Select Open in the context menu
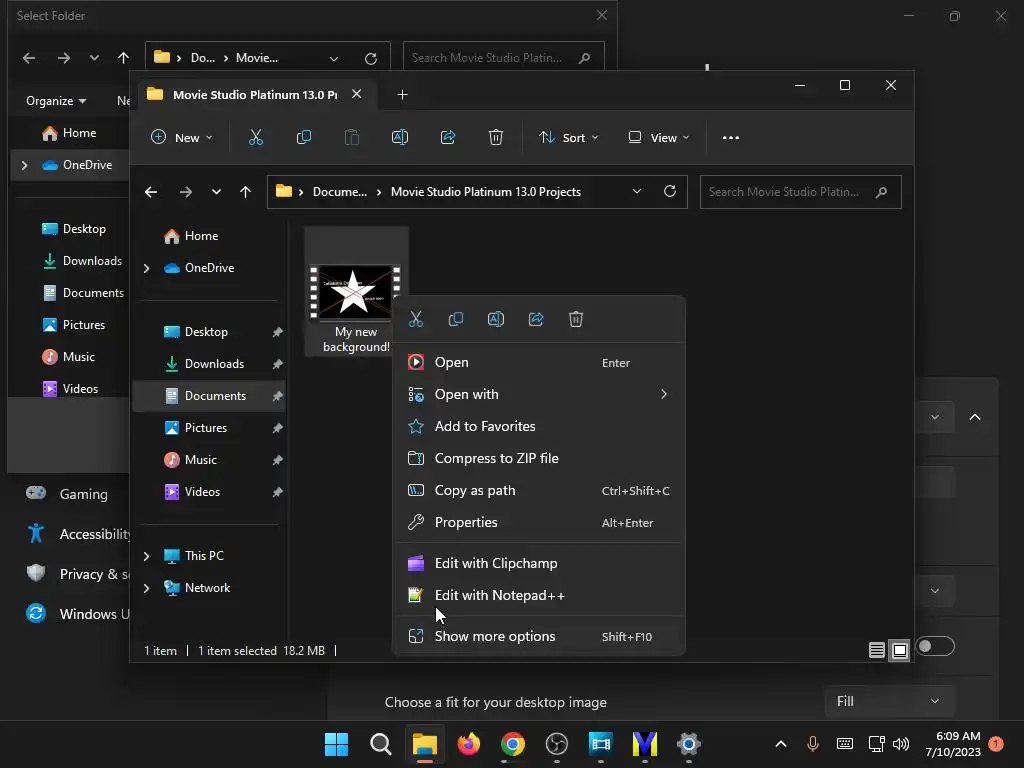 (539, 362)
